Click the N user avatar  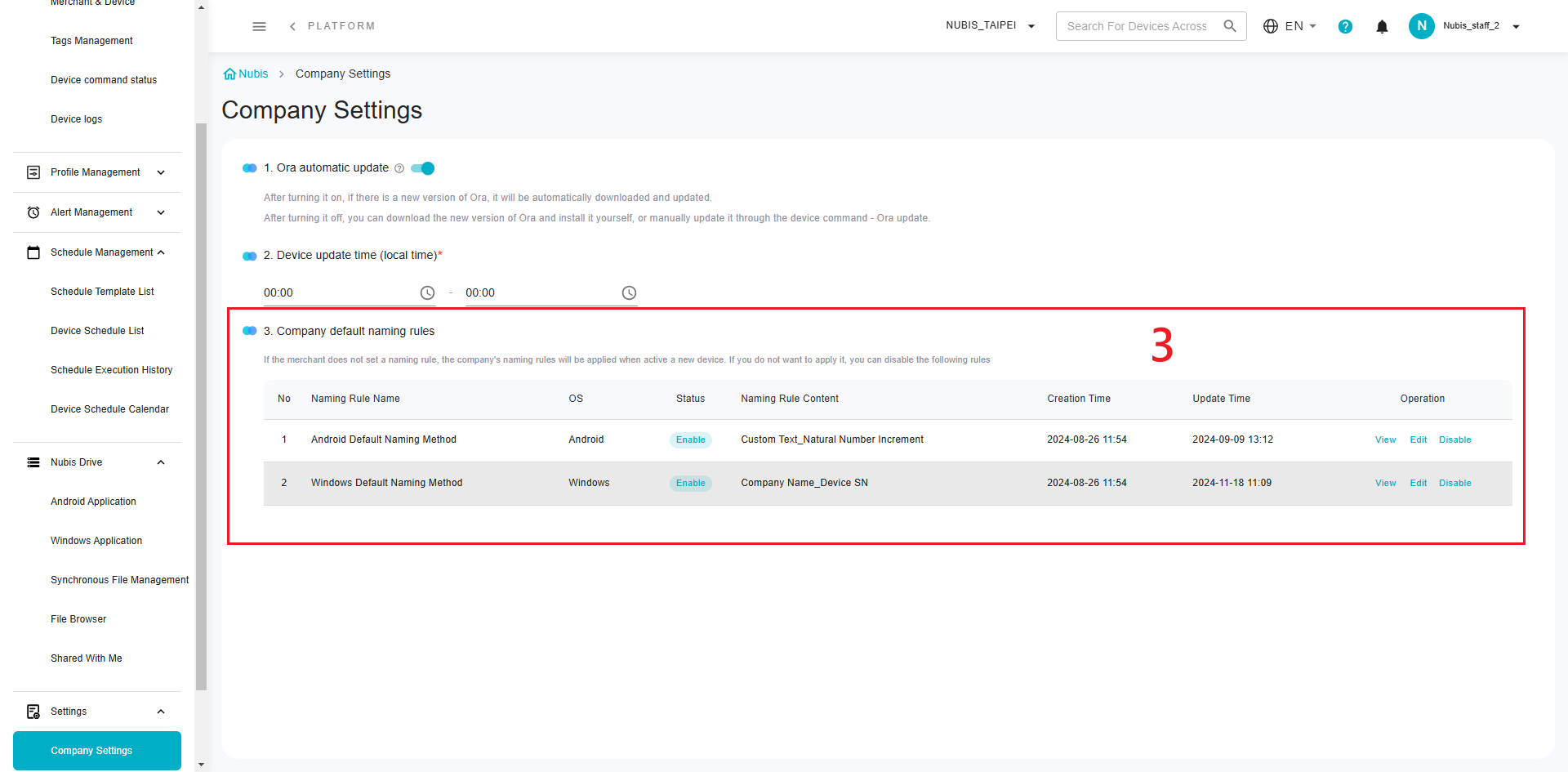pyautogui.click(x=1421, y=26)
